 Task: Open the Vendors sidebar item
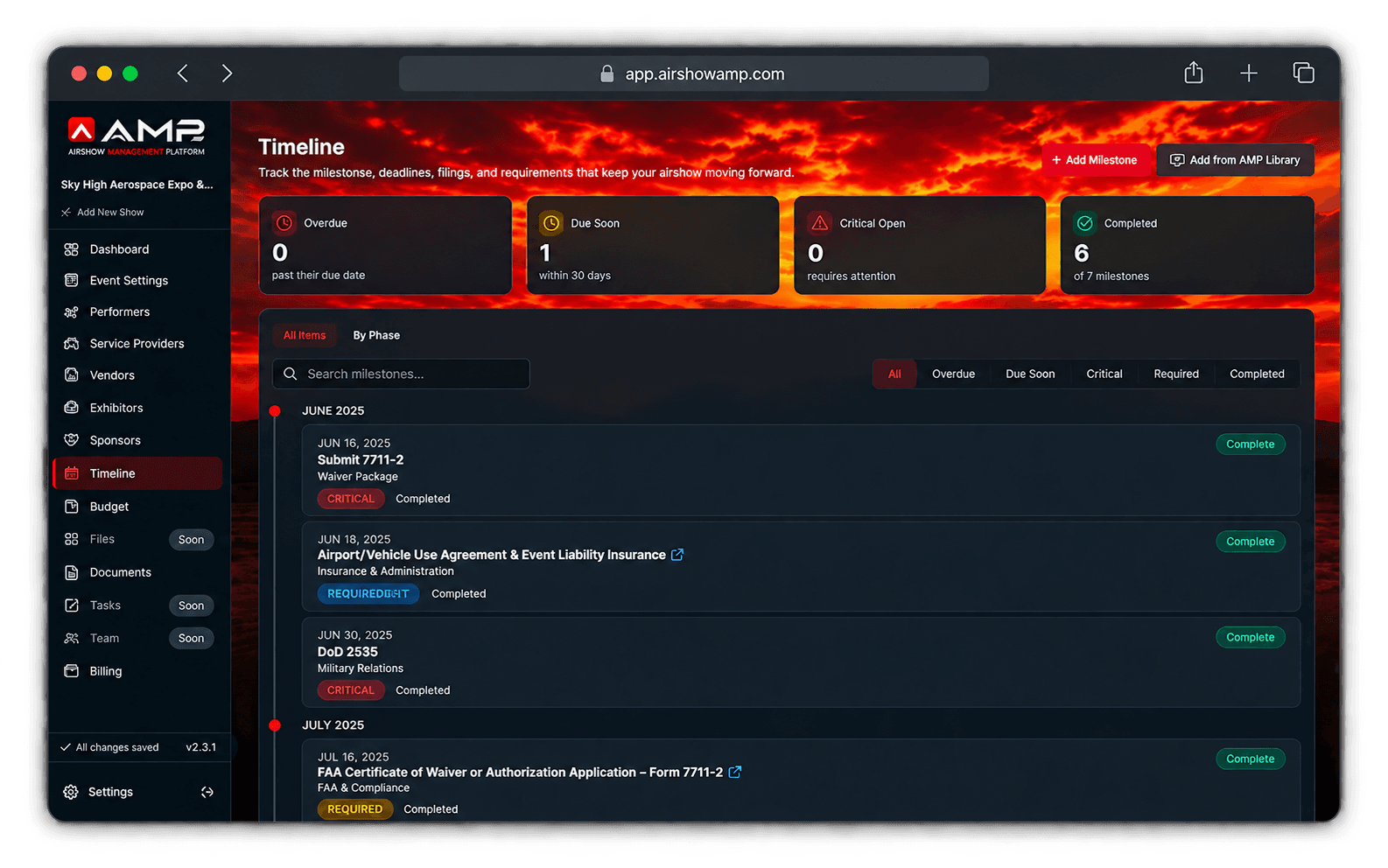(112, 374)
